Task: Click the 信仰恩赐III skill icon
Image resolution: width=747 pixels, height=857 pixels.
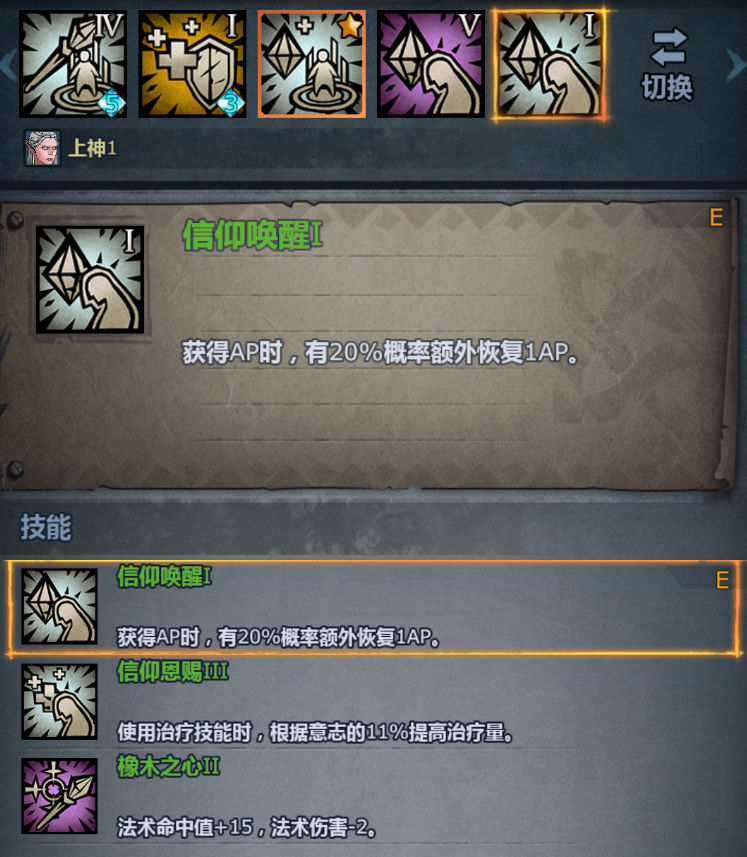Action: pyautogui.click(x=59, y=701)
